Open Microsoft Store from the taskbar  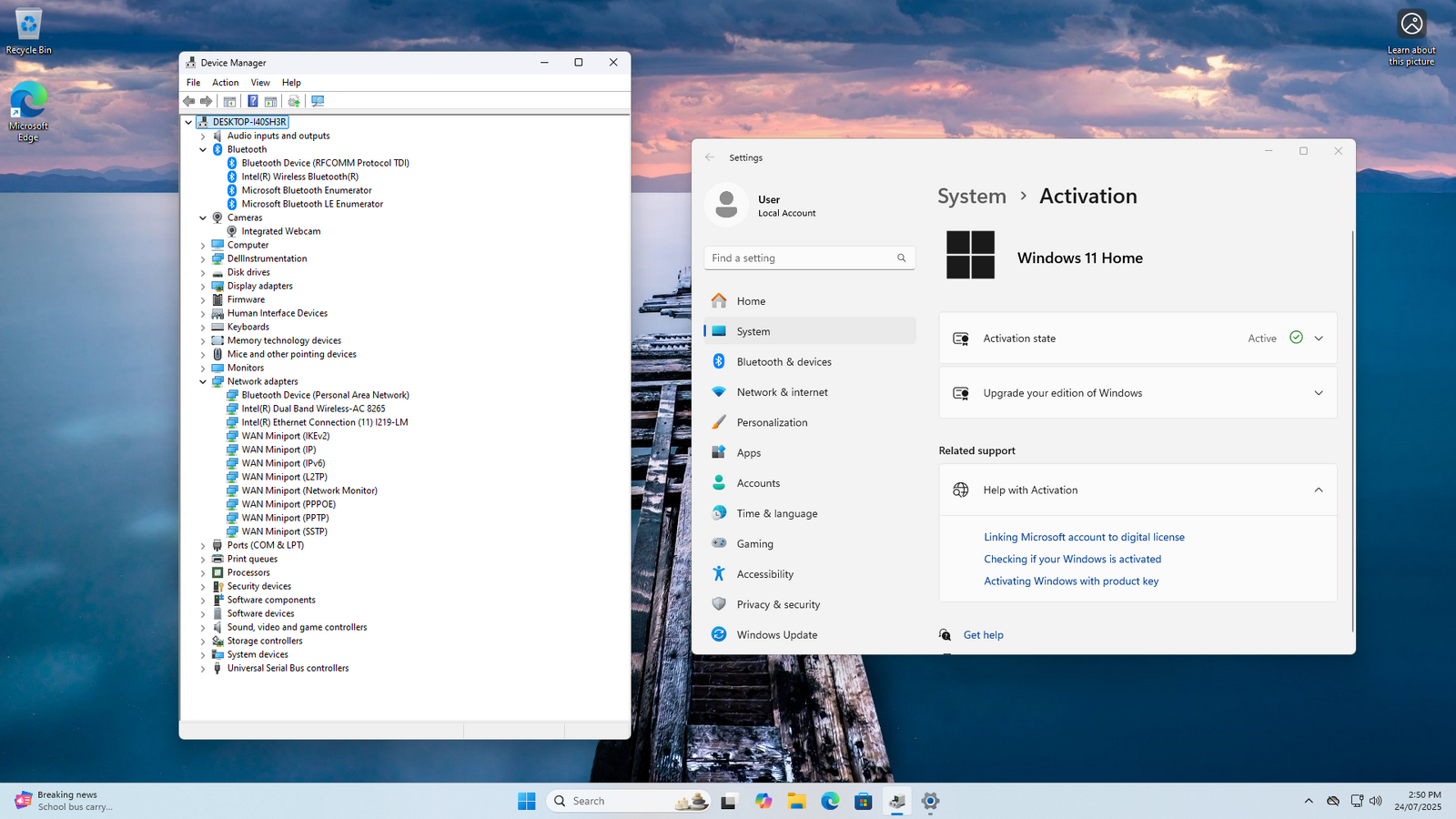(864, 802)
